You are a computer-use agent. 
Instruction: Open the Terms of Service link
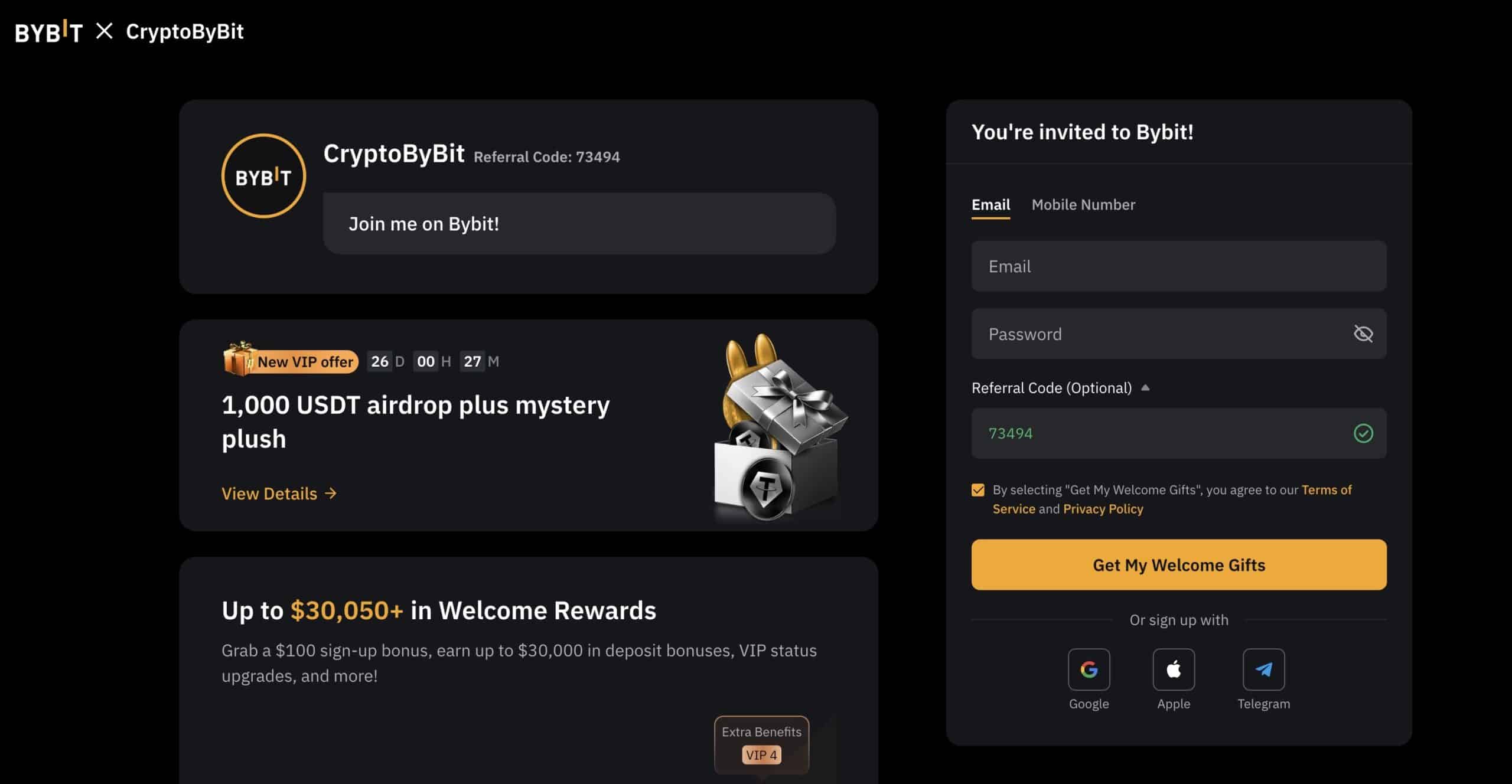click(1172, 499)
